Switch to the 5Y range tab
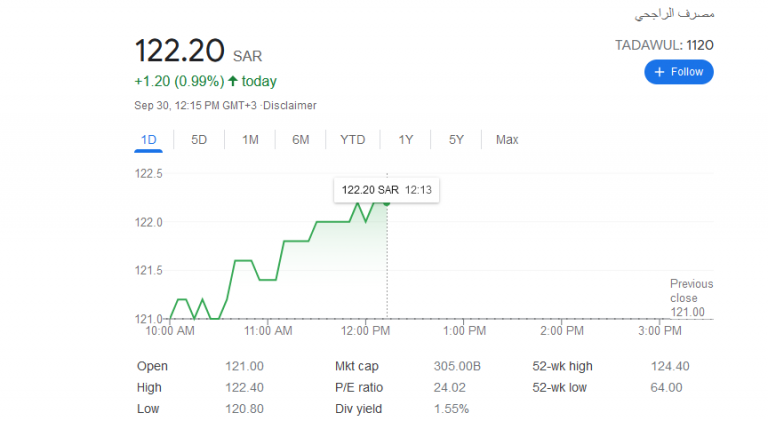This screenshot has height=421, width=768. [x=456, y=140]
